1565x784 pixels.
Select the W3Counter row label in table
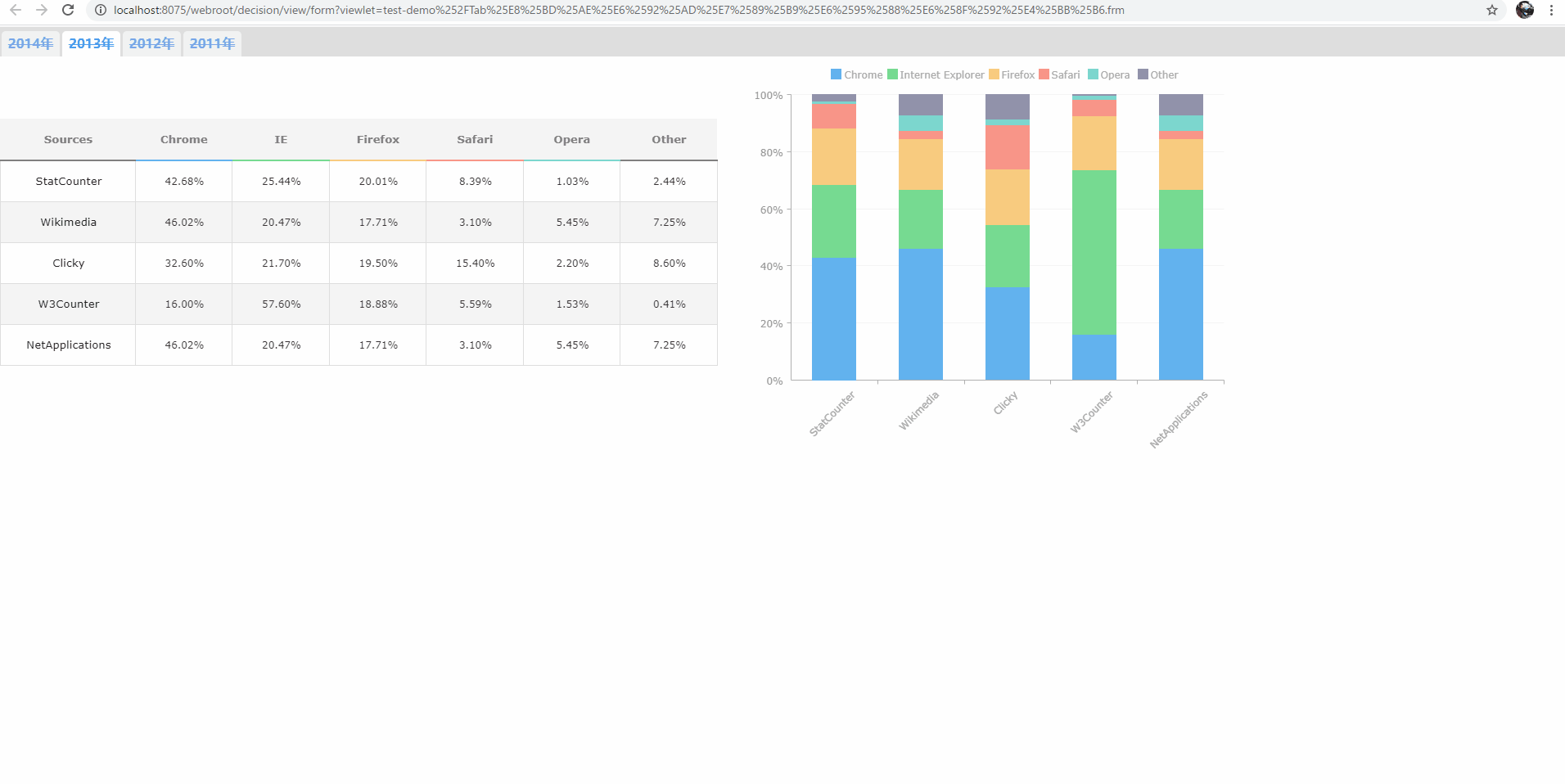(69, 304)
